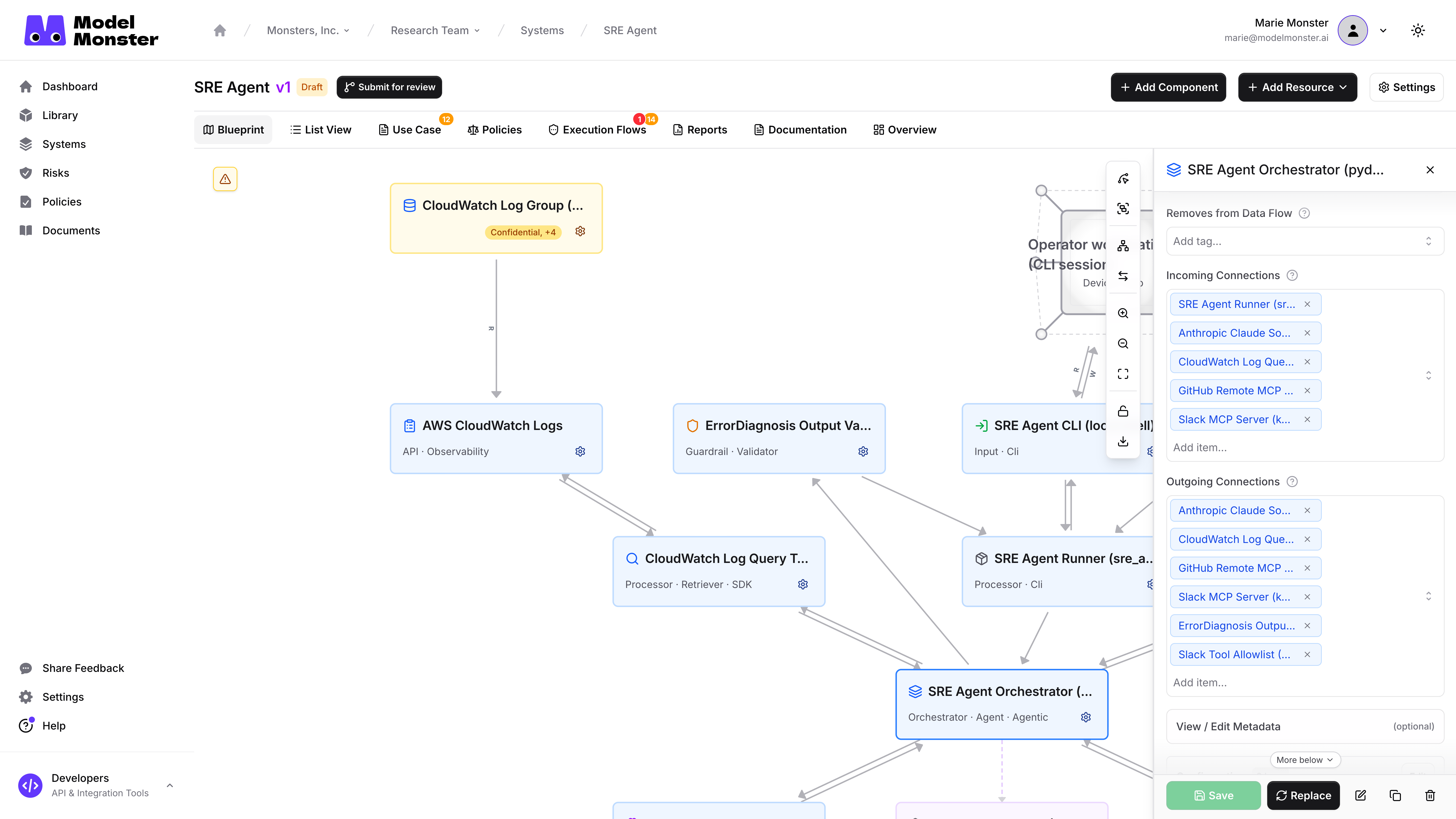Screen dimensions: 1456x819
Task: Click the download blueprint icon
Action: coord(1123,441)
